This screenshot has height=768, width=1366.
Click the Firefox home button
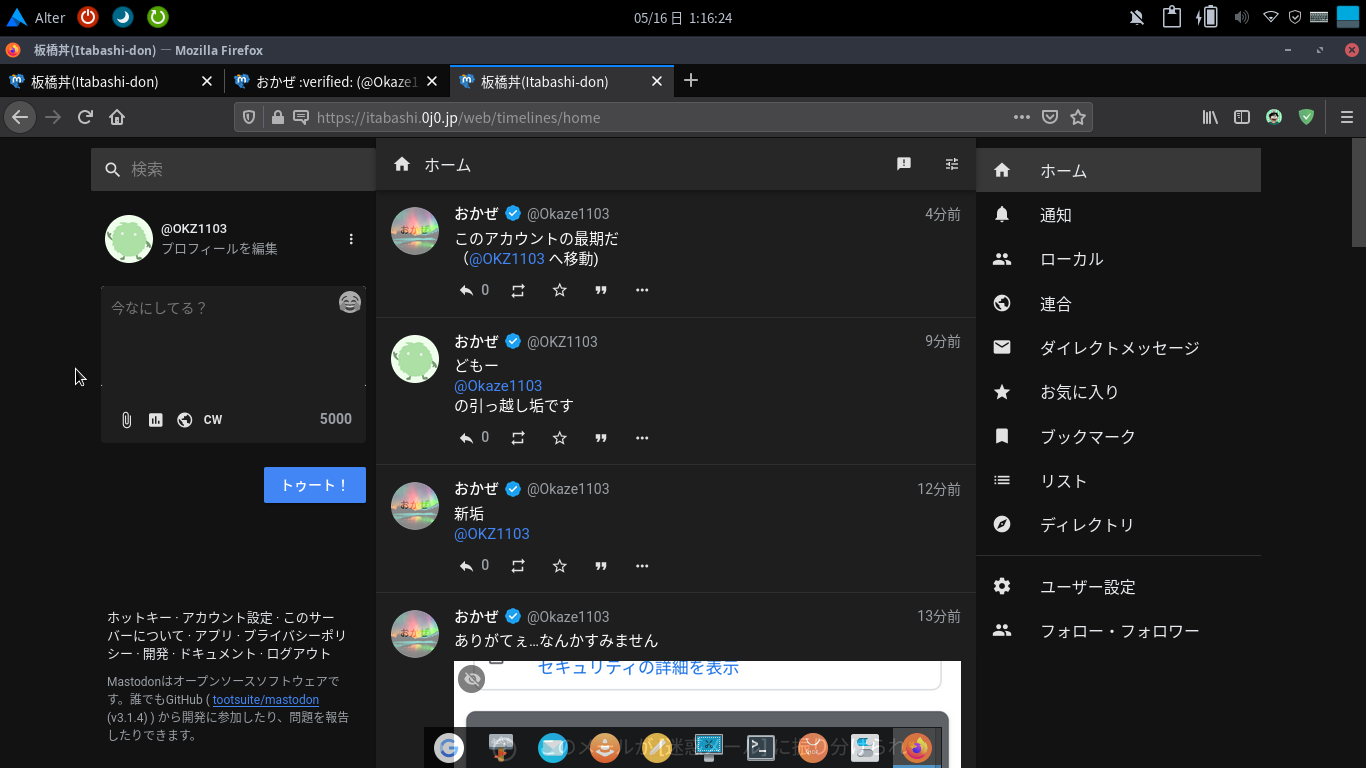(x=117, y=117)
